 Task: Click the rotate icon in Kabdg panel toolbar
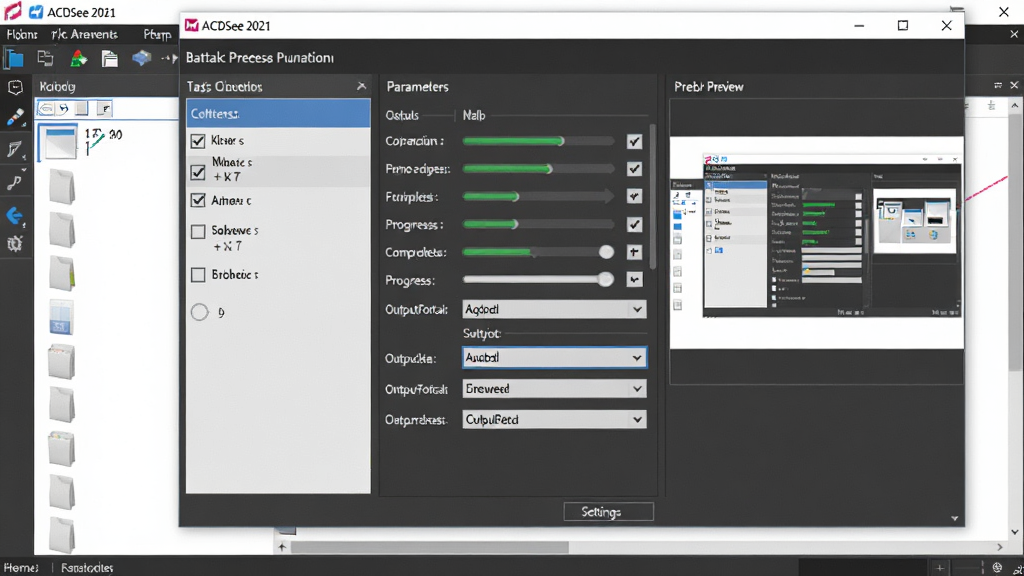pos(63,108)
